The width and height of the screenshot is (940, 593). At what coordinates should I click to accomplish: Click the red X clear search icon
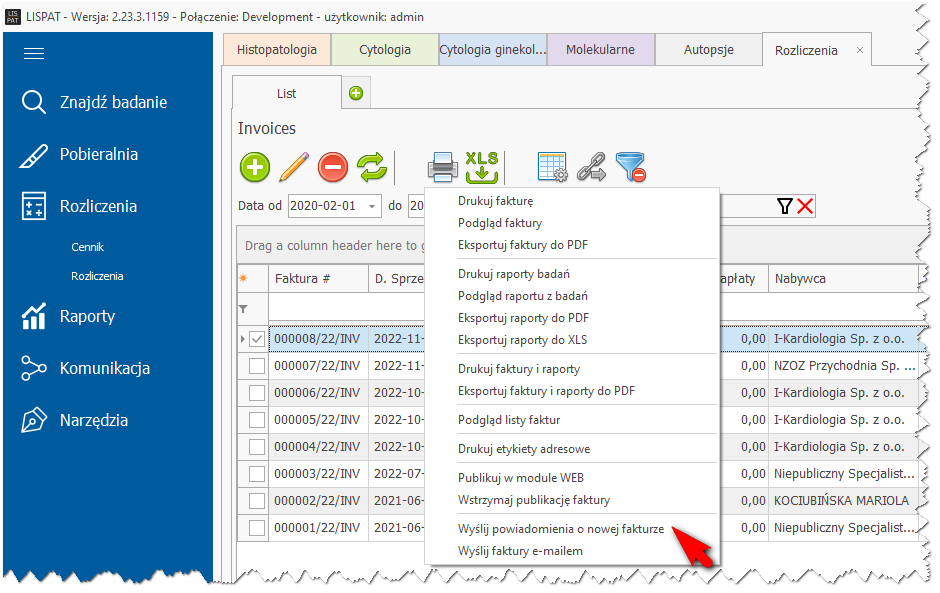[x=805, y=206]
